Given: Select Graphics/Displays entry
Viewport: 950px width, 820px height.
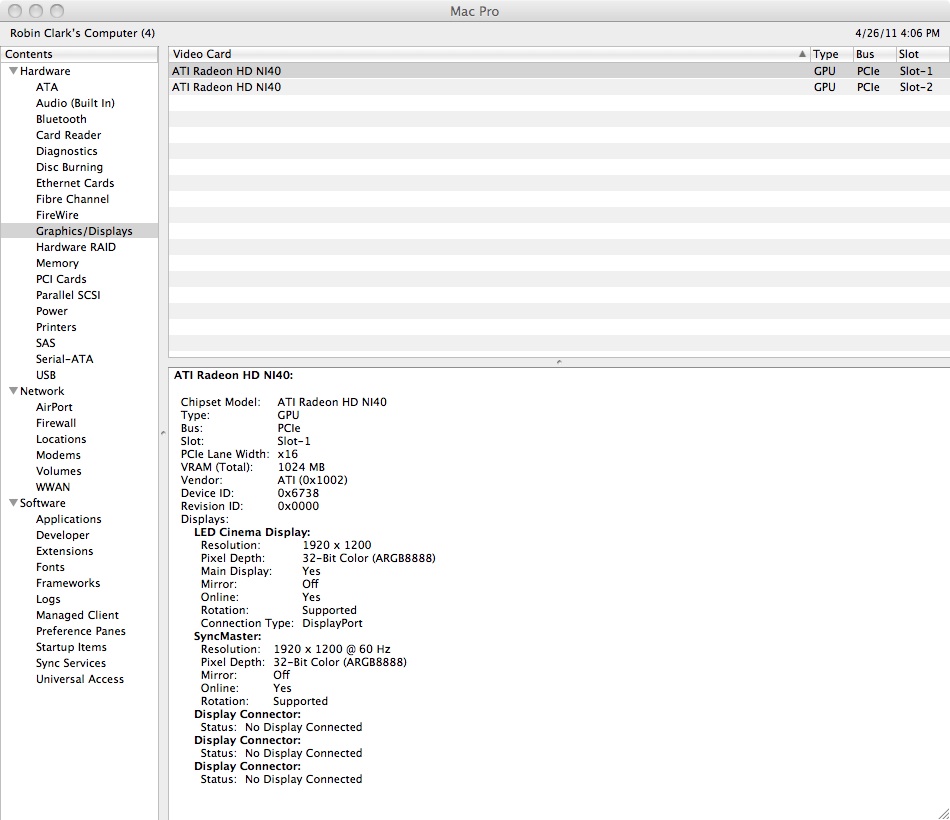Looking at the screenshot, I should point(79,231).
